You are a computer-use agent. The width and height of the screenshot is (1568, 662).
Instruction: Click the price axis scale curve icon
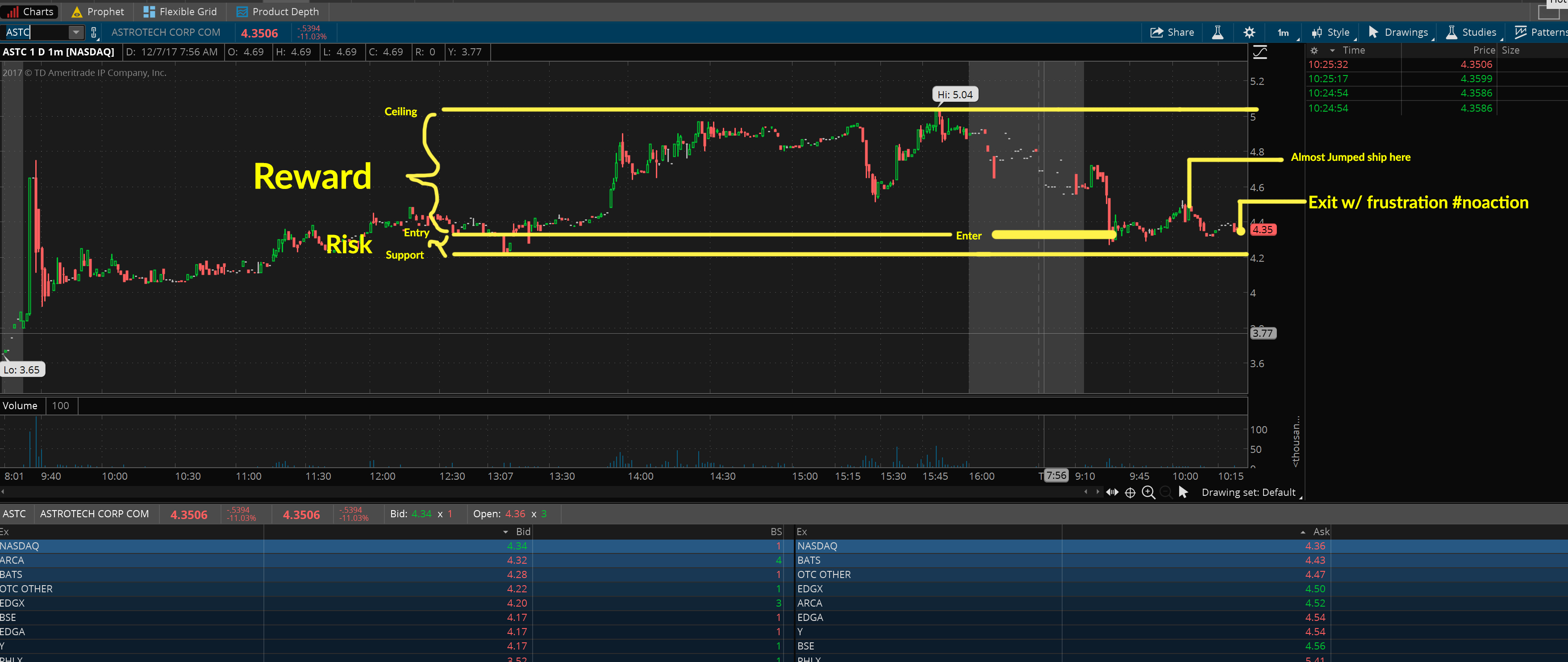(x=1259, y=52)
